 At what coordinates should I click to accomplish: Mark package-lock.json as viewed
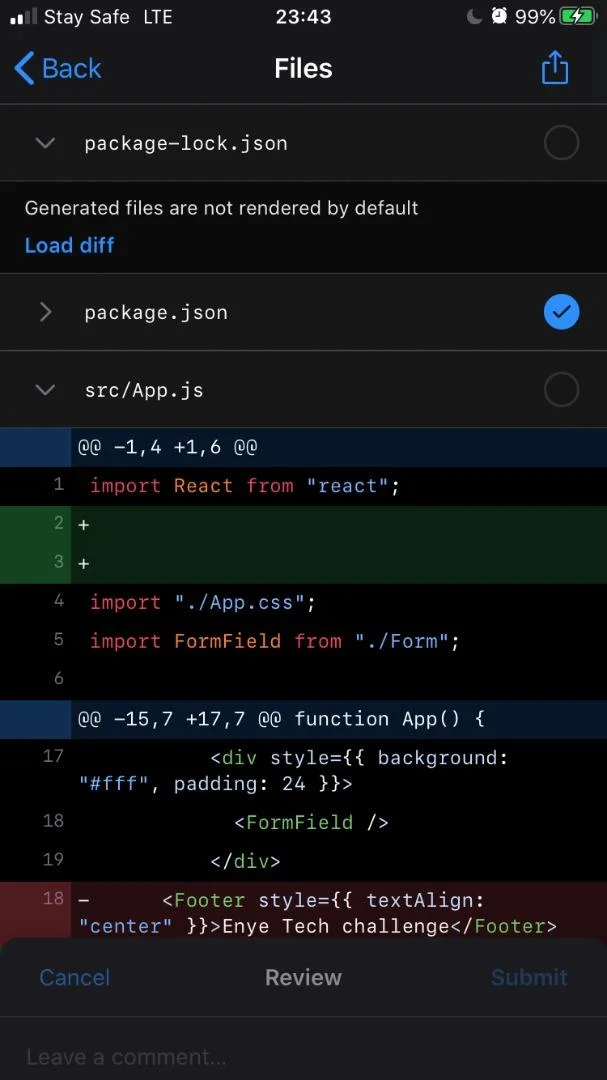pyautogui.click(x=561, y=143)
